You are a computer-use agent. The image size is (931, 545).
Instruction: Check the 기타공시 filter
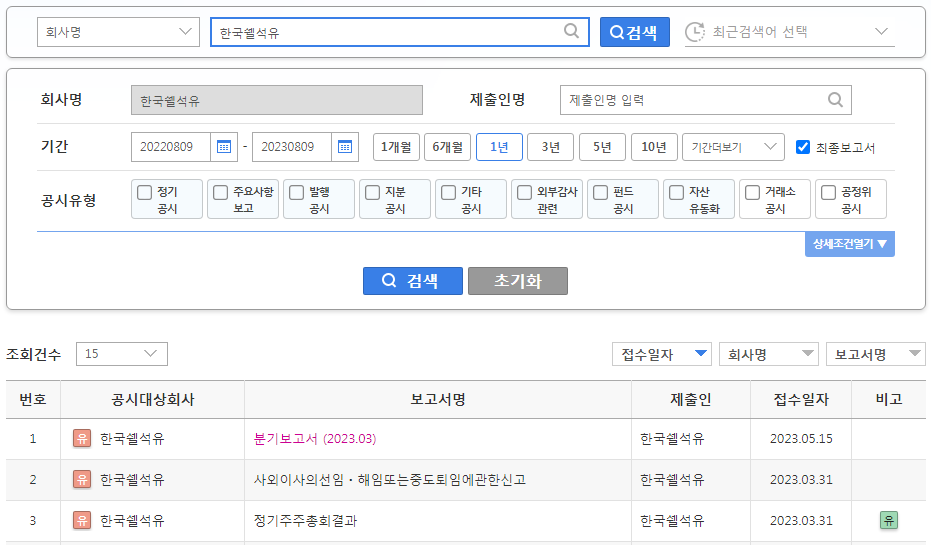point(448,192)
